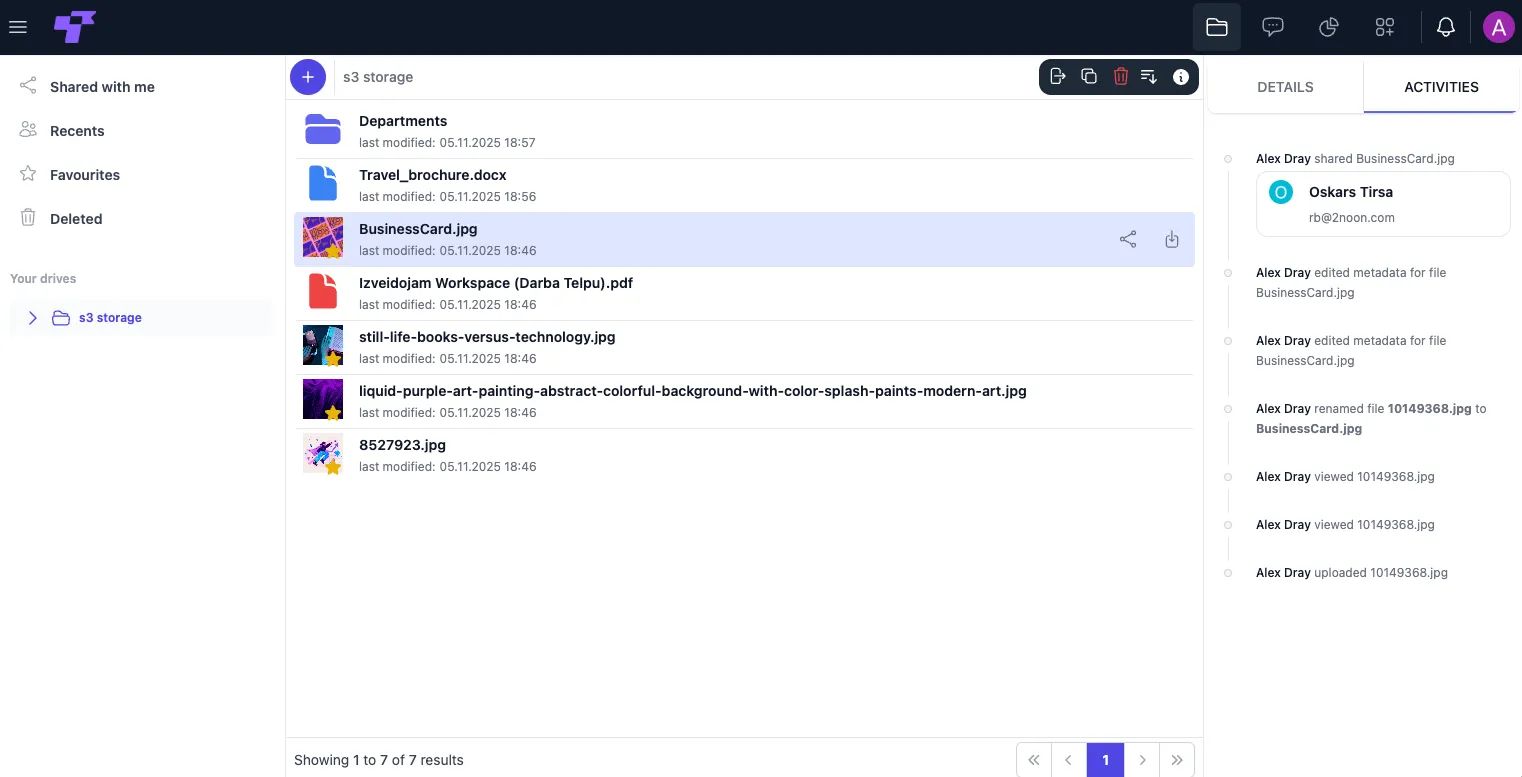Viewport: 1522px width, 777px height.
Task: Open the apps grid icon
Action: coord(1385,27)
